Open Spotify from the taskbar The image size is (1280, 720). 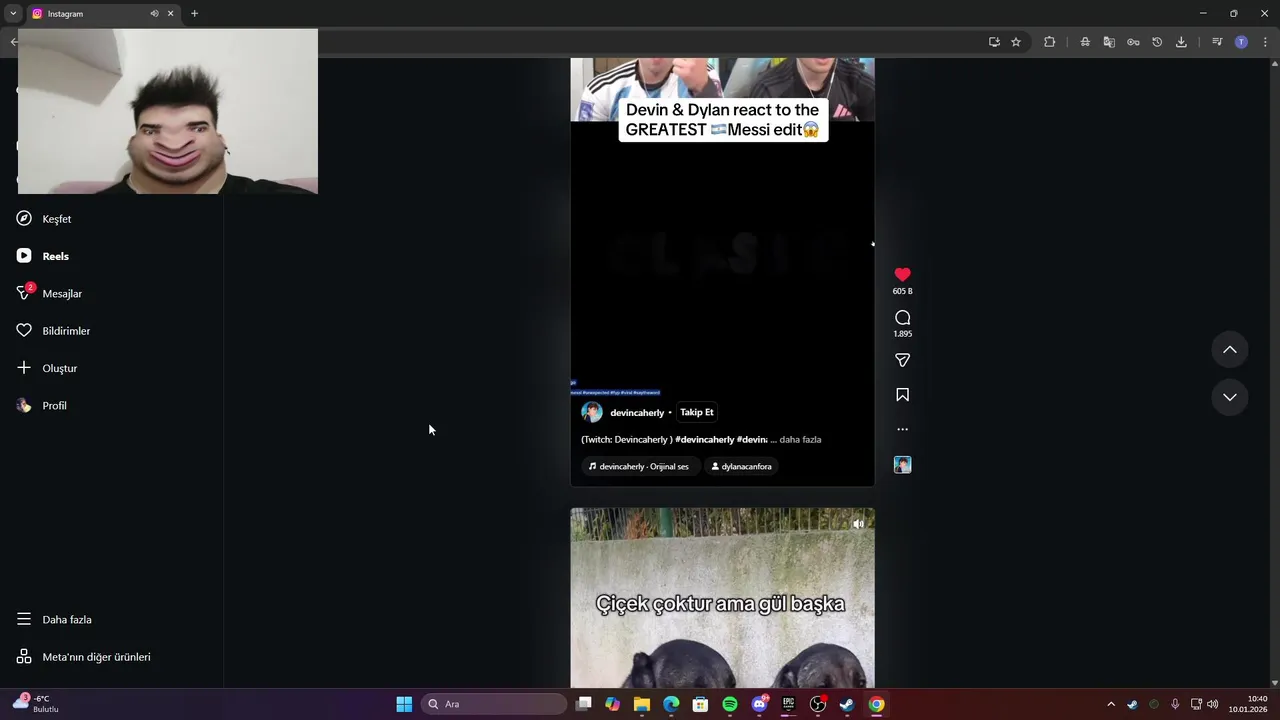730,704
